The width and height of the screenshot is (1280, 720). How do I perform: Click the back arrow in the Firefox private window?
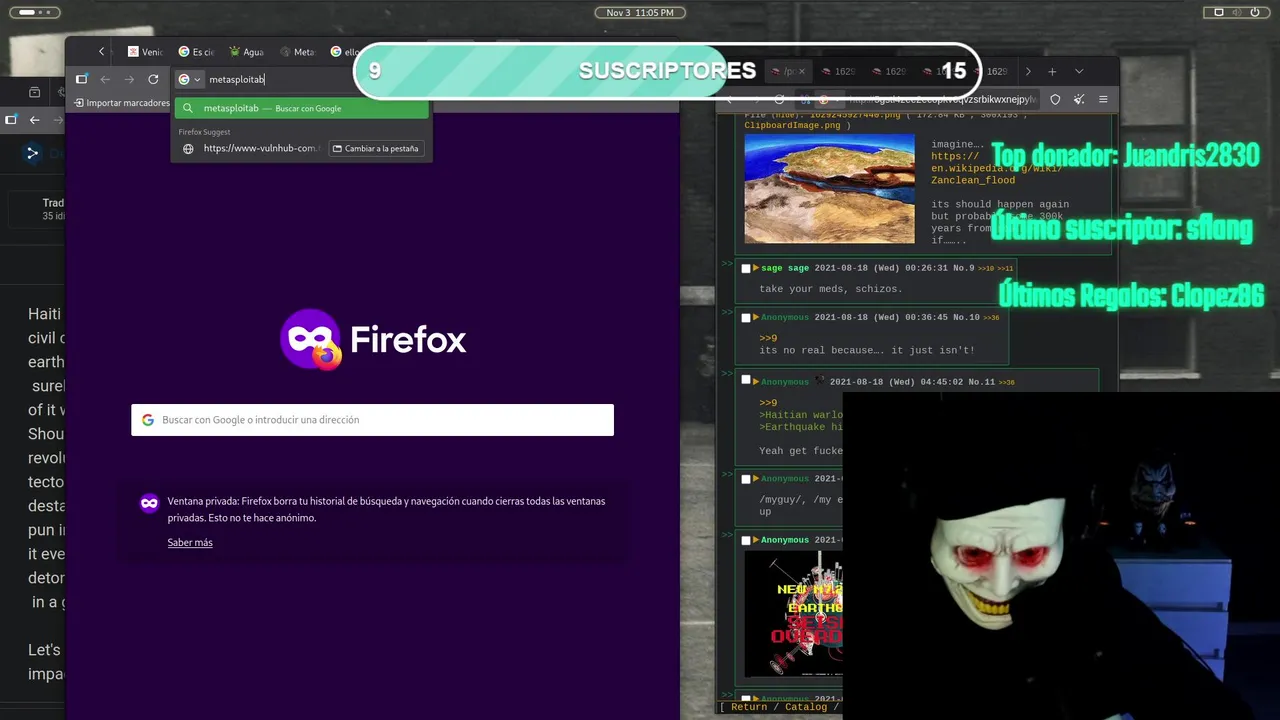click(105, 79)
